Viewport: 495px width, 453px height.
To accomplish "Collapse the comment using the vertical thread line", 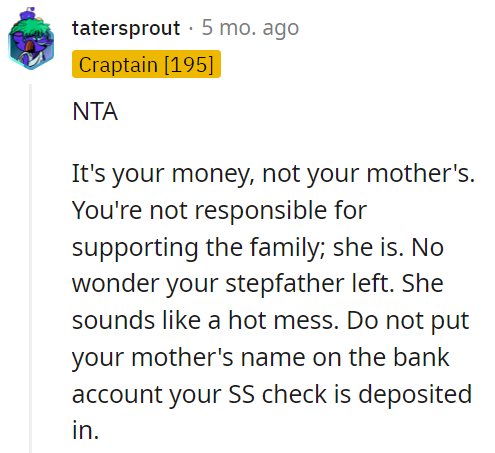I will [30, 268].
